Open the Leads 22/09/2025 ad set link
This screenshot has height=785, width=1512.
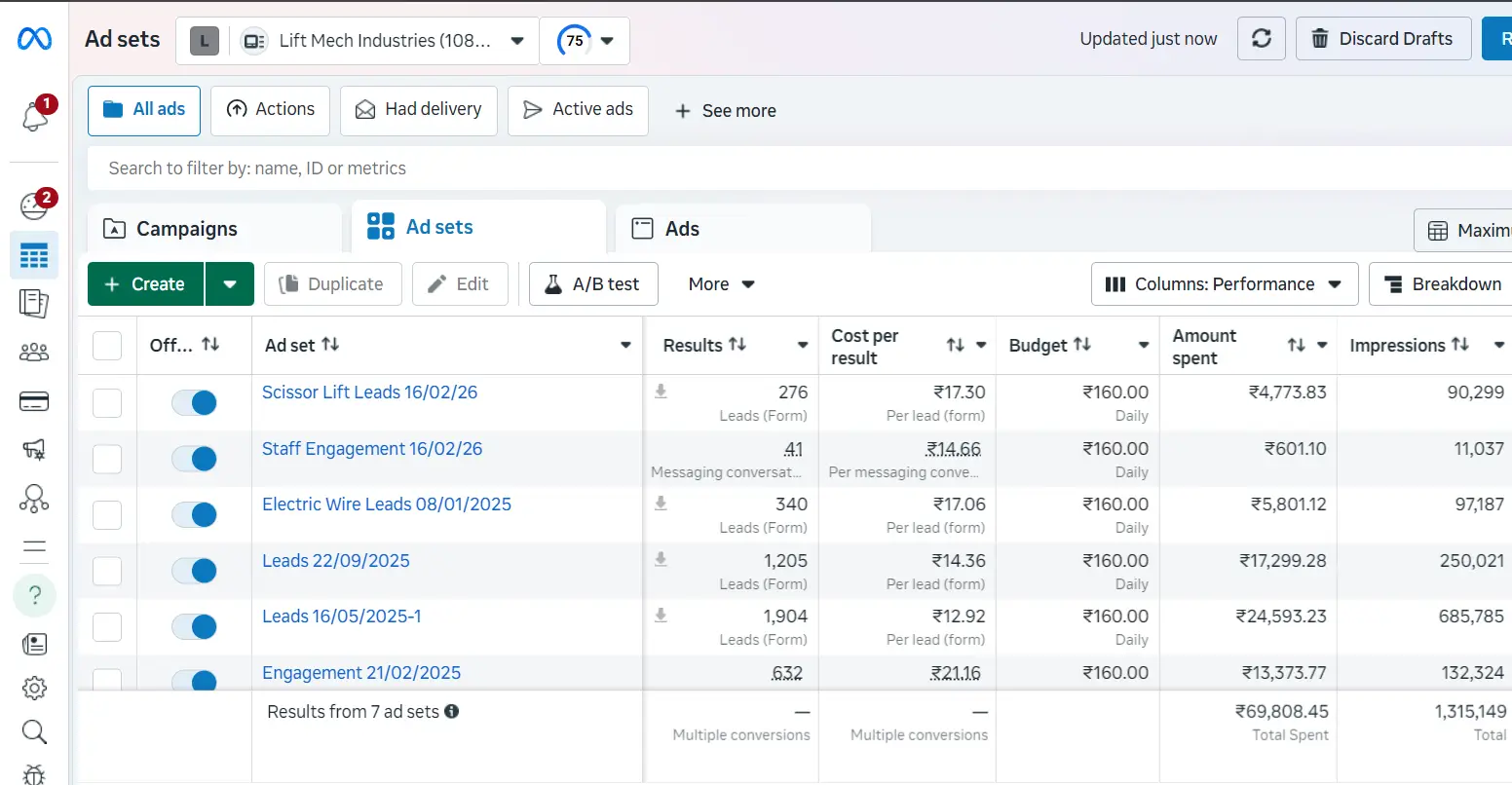click(x=336, y=561)
